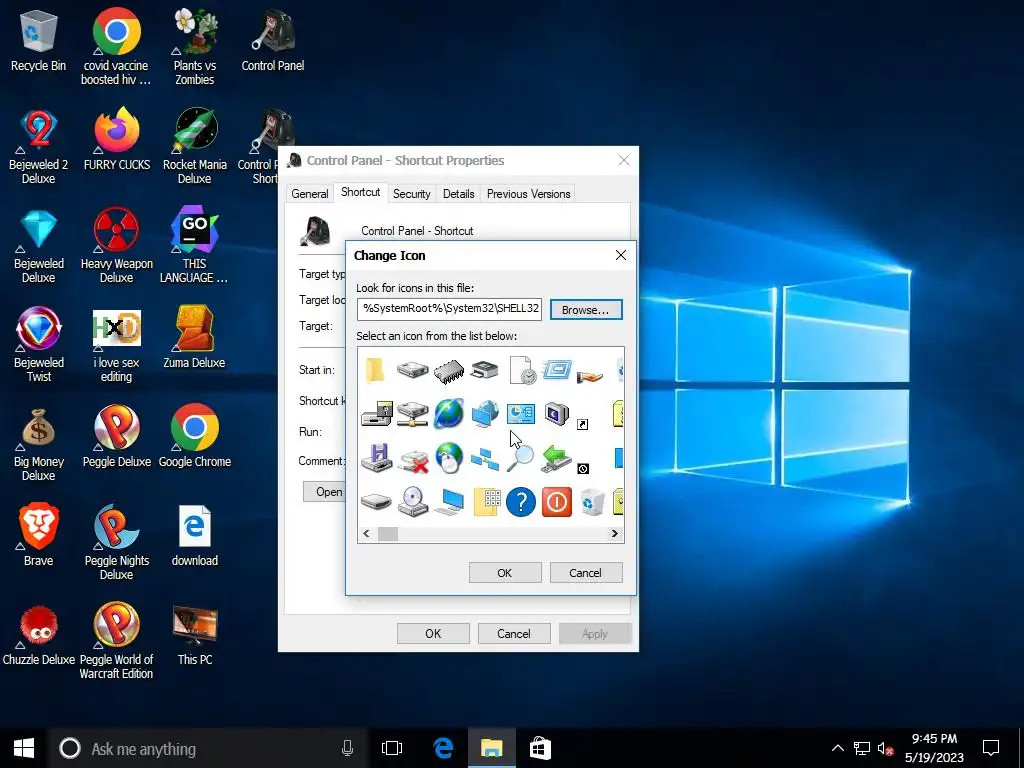Select the Recycle Bin desktop icon
Viewport: 1024px width, 768px height.
[x=38, y=40]
